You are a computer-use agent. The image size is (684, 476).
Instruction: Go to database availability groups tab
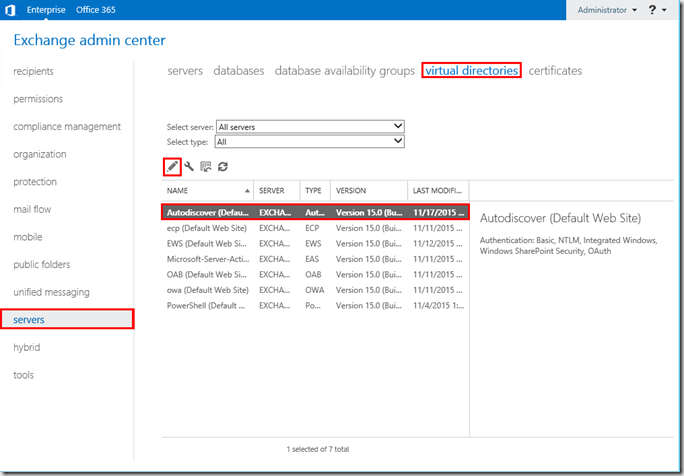(x=344, y=71)
